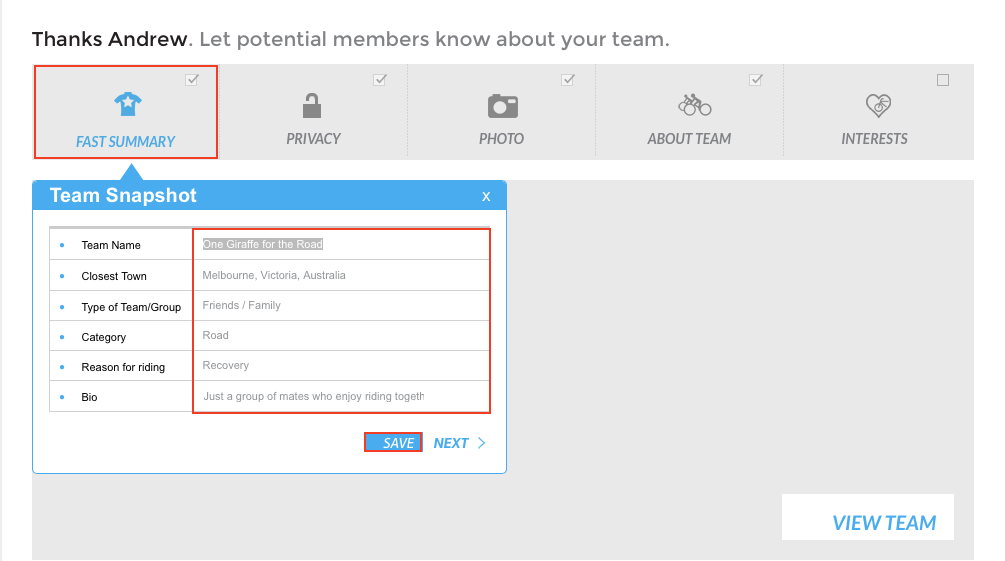
Task: Toggle the Privacy step checkbox
Action: [x=379, y=80]
